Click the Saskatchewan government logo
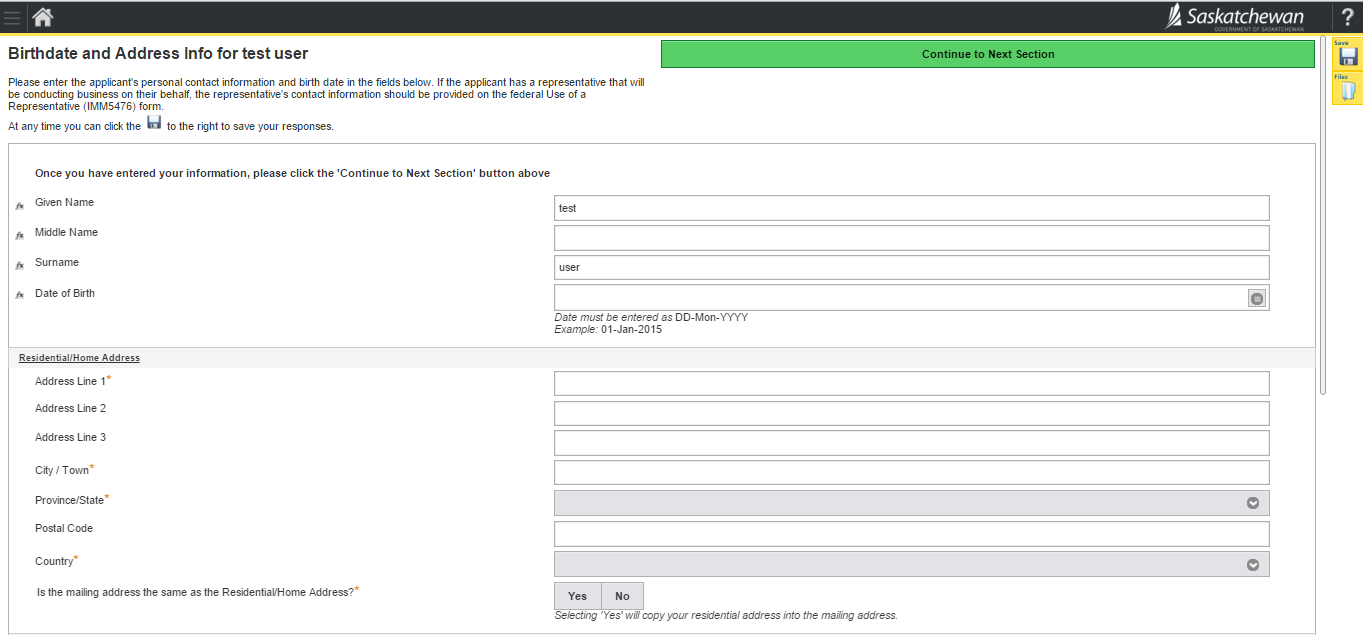Image resolution: width=1363 pixels, height=635 pixels. coord(1235,17)
